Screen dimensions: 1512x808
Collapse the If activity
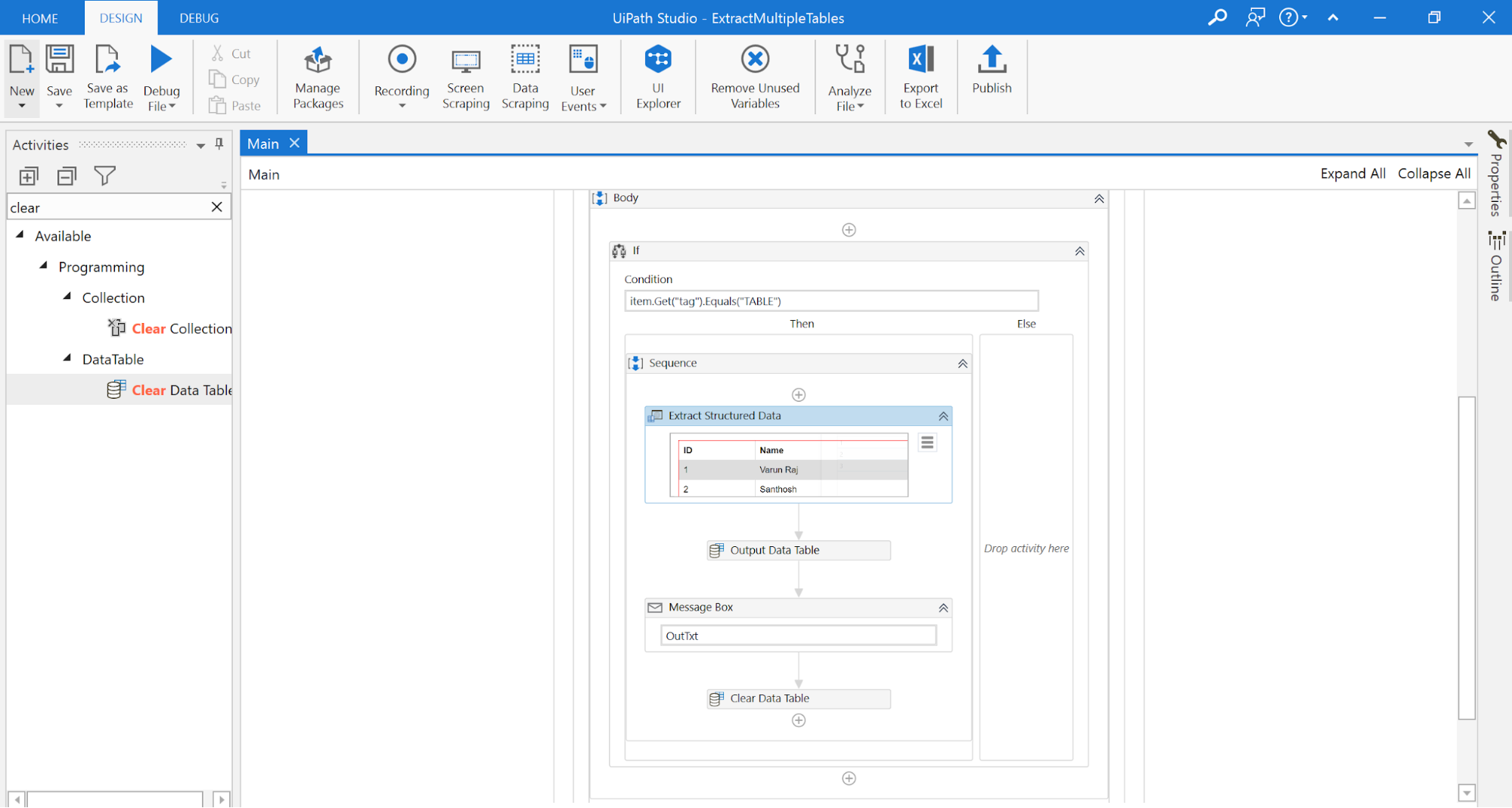[x=1079, y=251]
